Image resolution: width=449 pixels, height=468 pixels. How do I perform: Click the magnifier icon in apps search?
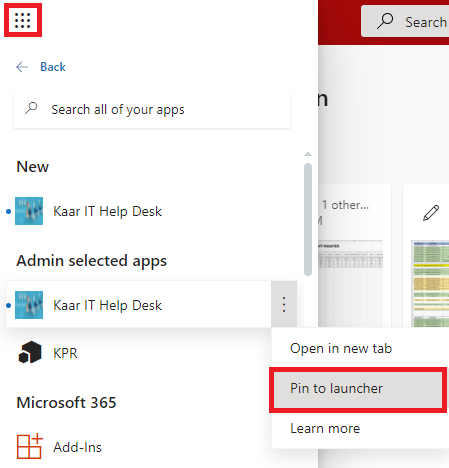tap(31, 109)
